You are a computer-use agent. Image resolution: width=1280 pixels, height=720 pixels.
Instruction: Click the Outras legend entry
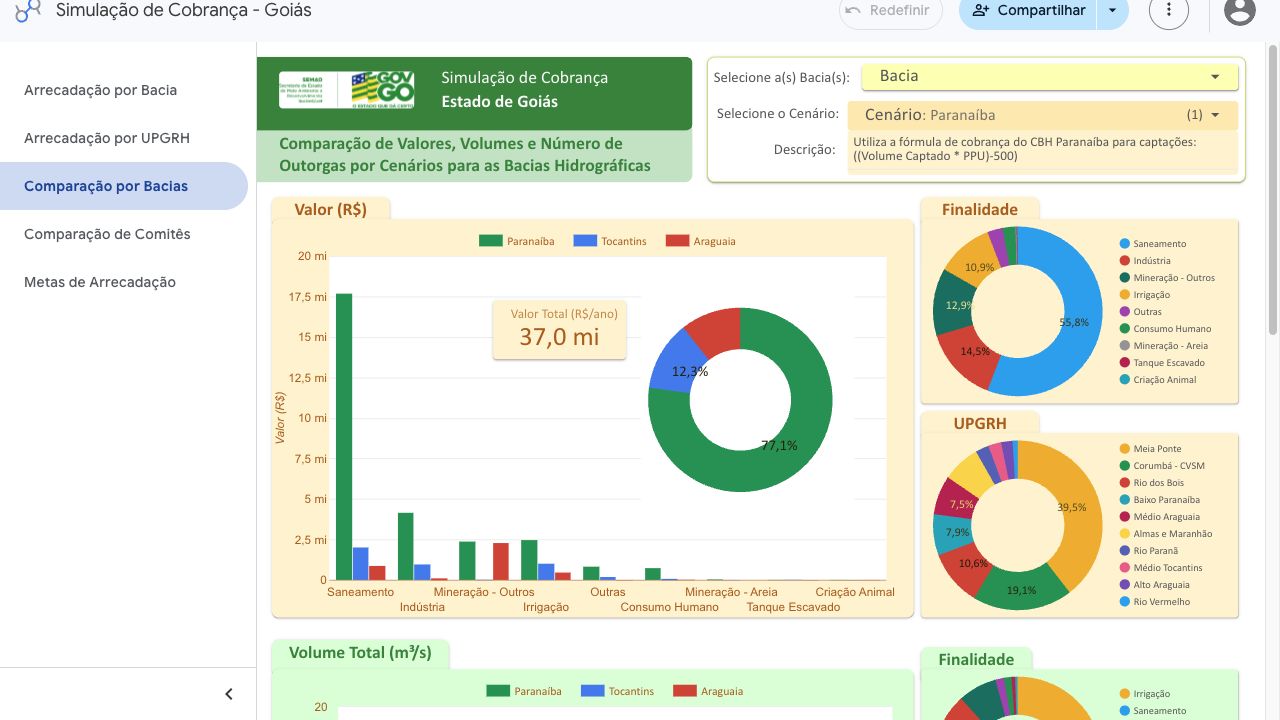point(1141,312)
